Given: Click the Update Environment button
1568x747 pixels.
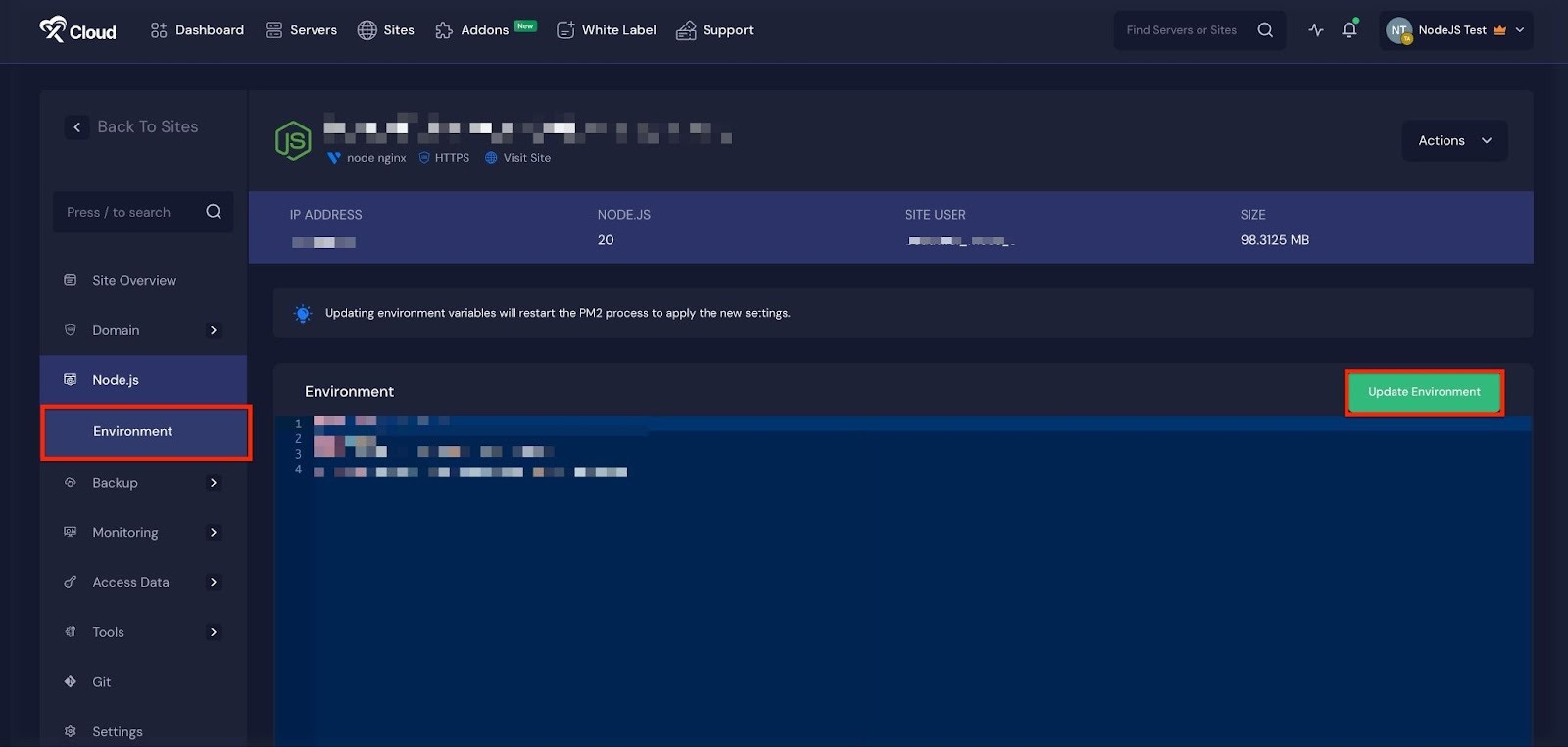Looking at the screenshot, I should pos(1424,392).
